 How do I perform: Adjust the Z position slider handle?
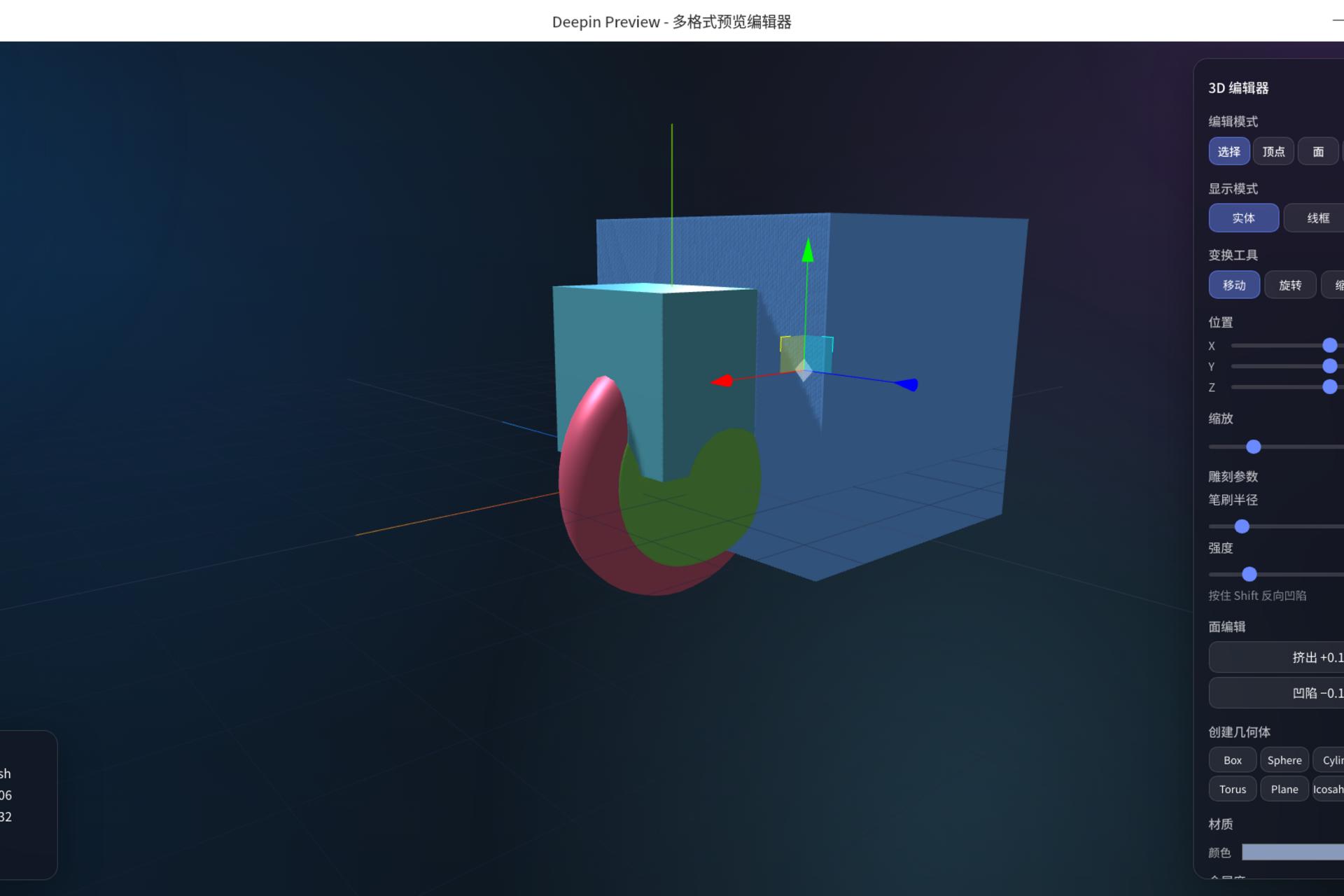[x=1329, y=386]
